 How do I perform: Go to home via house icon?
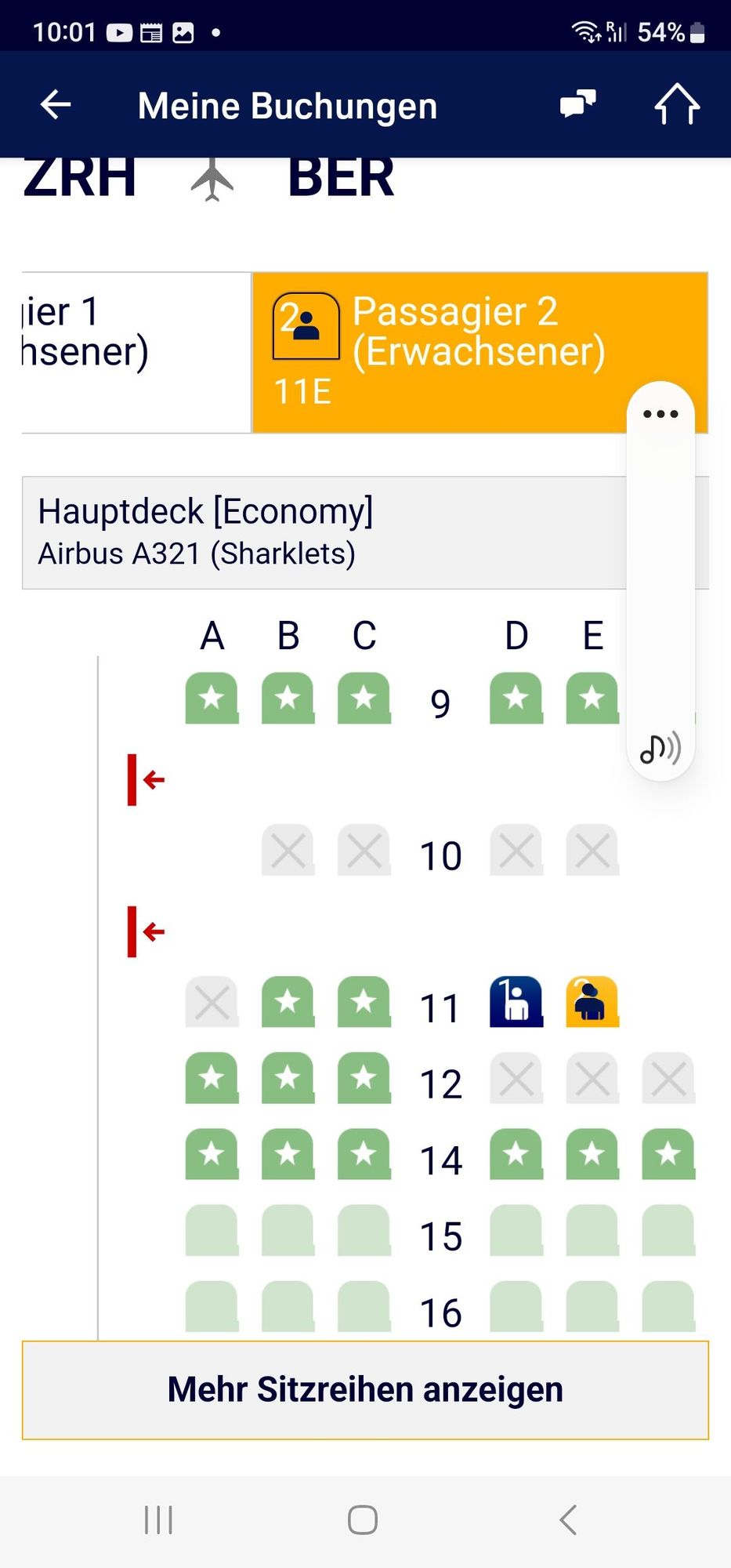coord(677,104)
